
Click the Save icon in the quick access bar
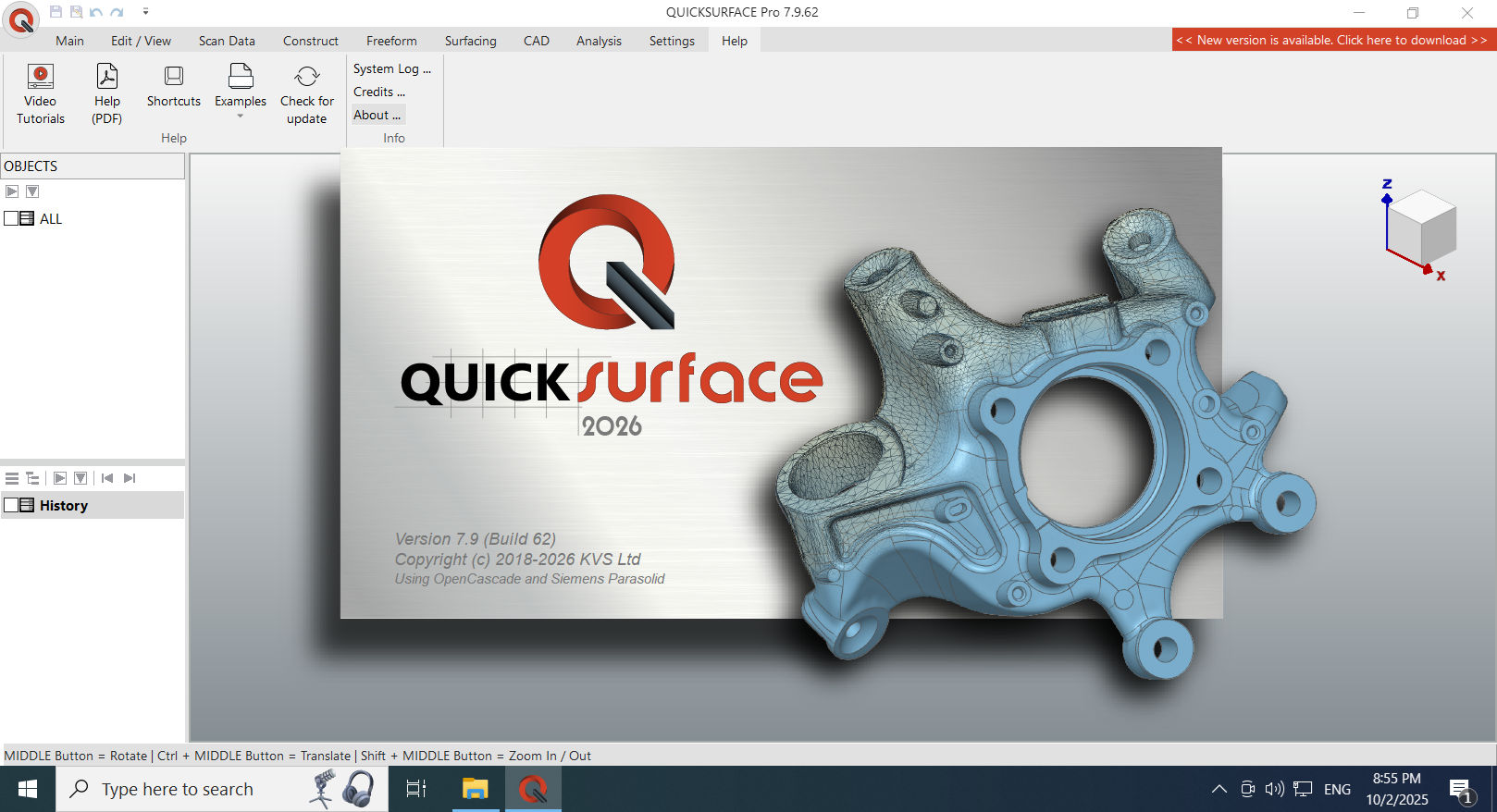tap(56, 12)
